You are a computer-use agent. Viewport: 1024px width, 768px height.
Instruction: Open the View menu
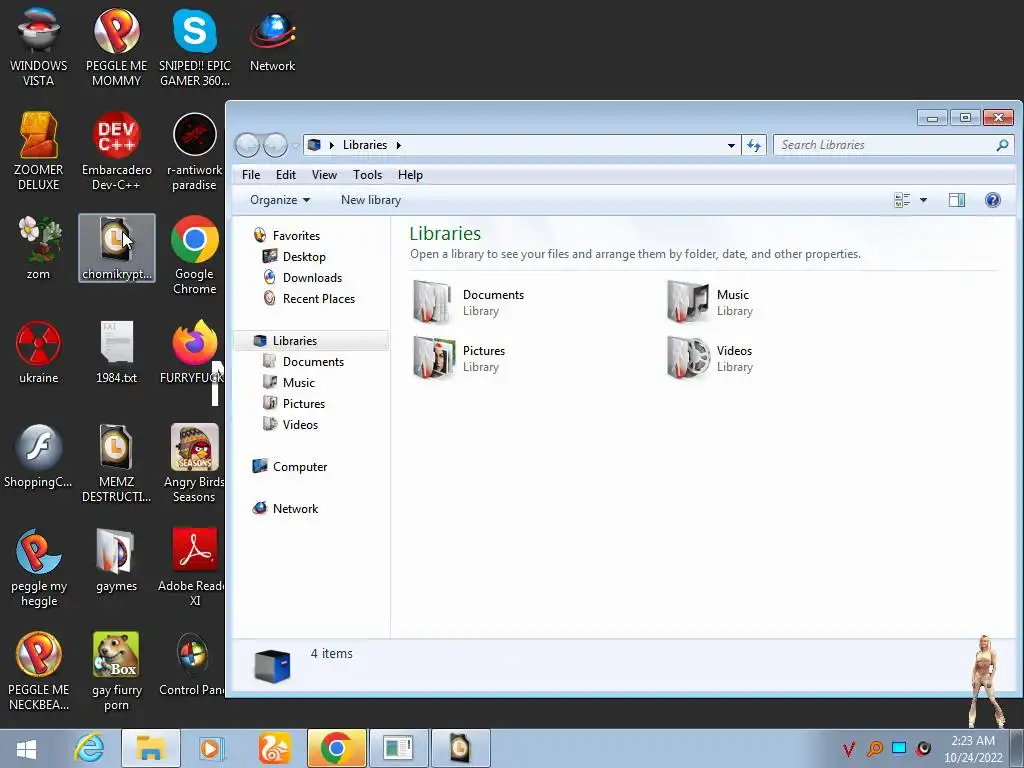coord(324,175)
